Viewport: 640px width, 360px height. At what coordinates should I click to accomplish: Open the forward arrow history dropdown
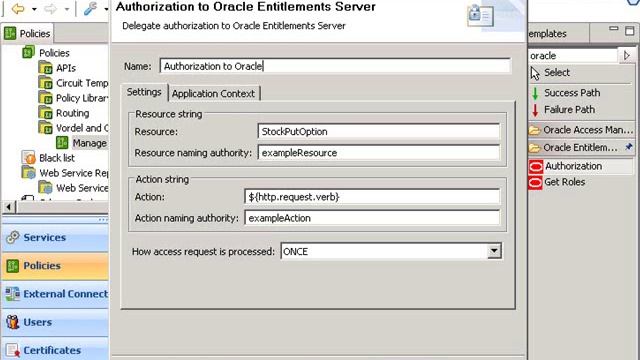pyautogui.click(x=67, y=9)
